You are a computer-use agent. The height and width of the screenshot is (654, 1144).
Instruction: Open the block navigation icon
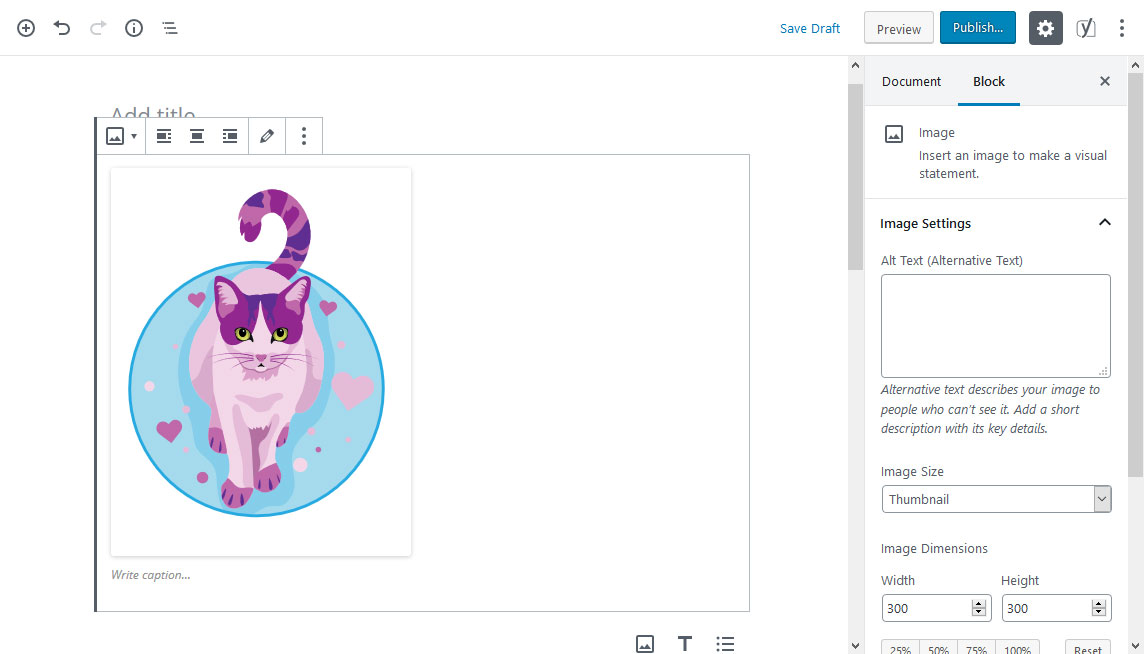coord(169,28)
